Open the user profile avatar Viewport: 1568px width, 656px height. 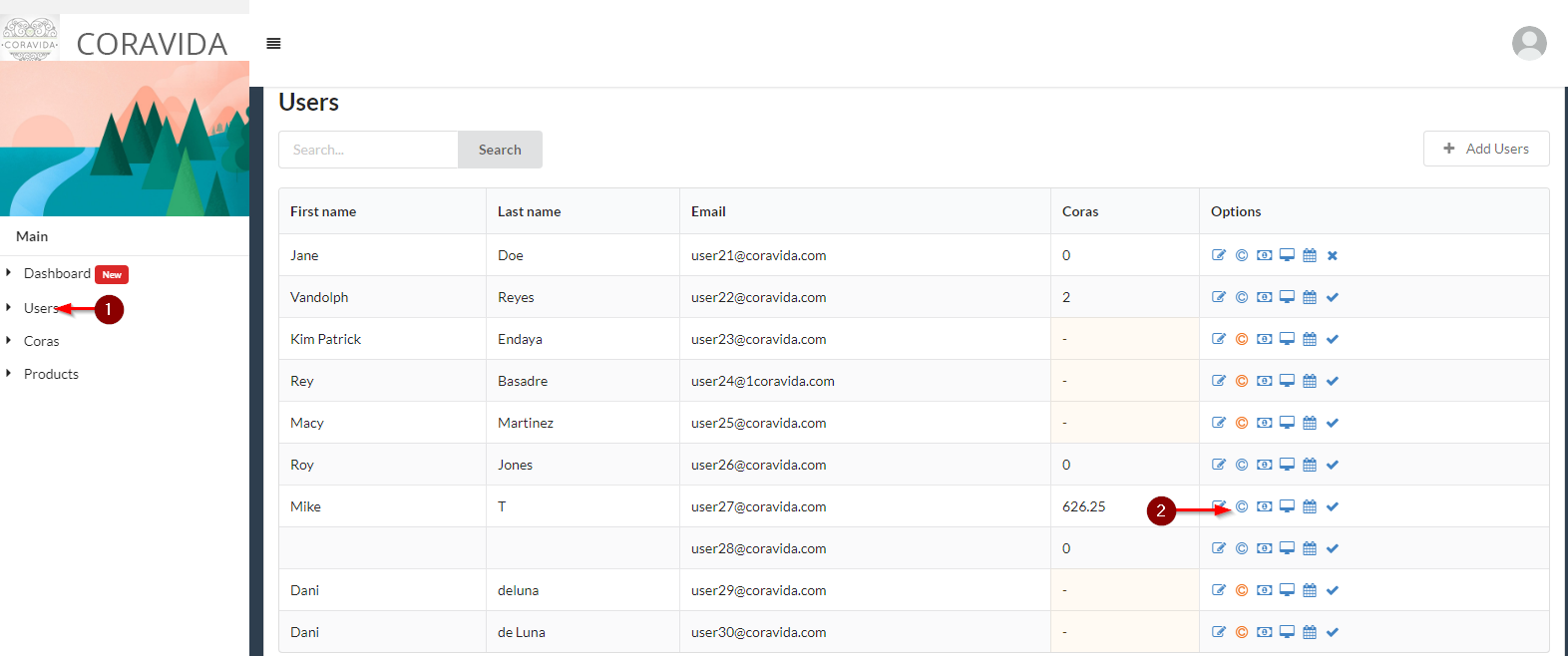click(1528, 43)
